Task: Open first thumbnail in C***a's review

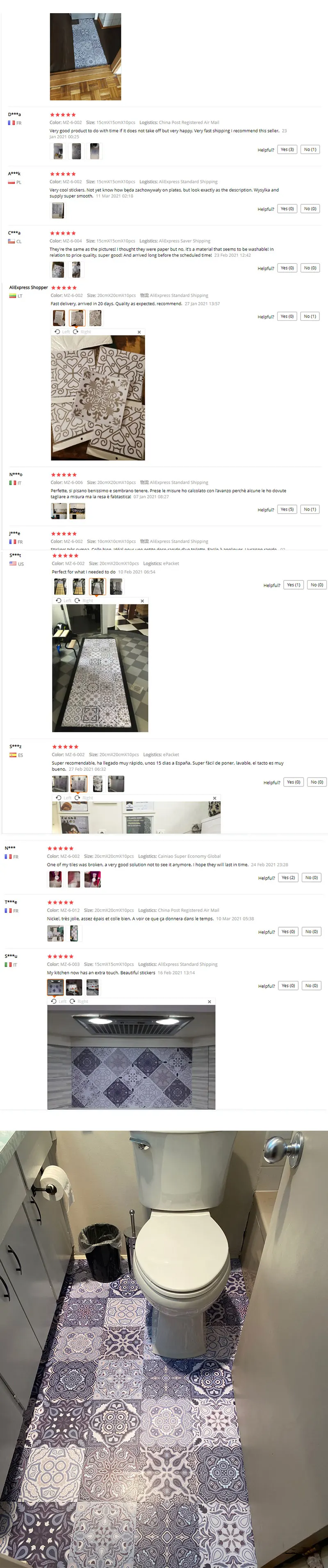Action: (x=58, y=270)
